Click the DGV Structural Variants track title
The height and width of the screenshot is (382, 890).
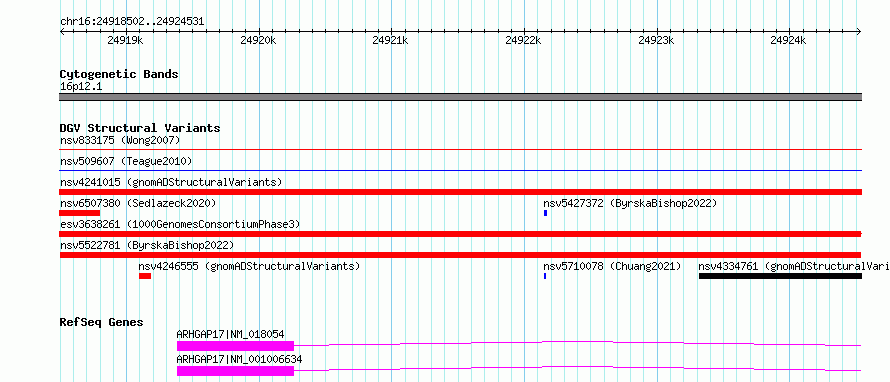[140, 128]
